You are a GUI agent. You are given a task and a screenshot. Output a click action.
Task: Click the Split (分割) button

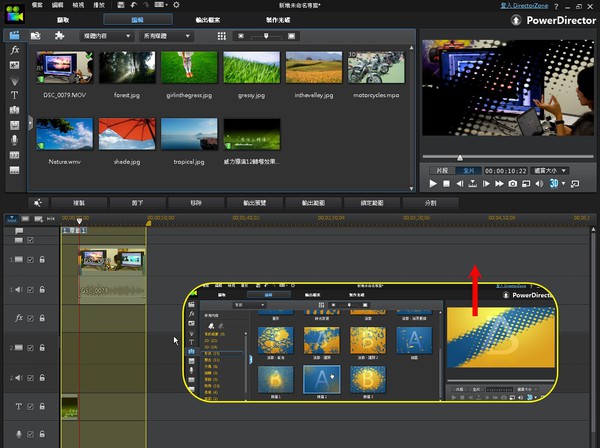coord(431,202)
